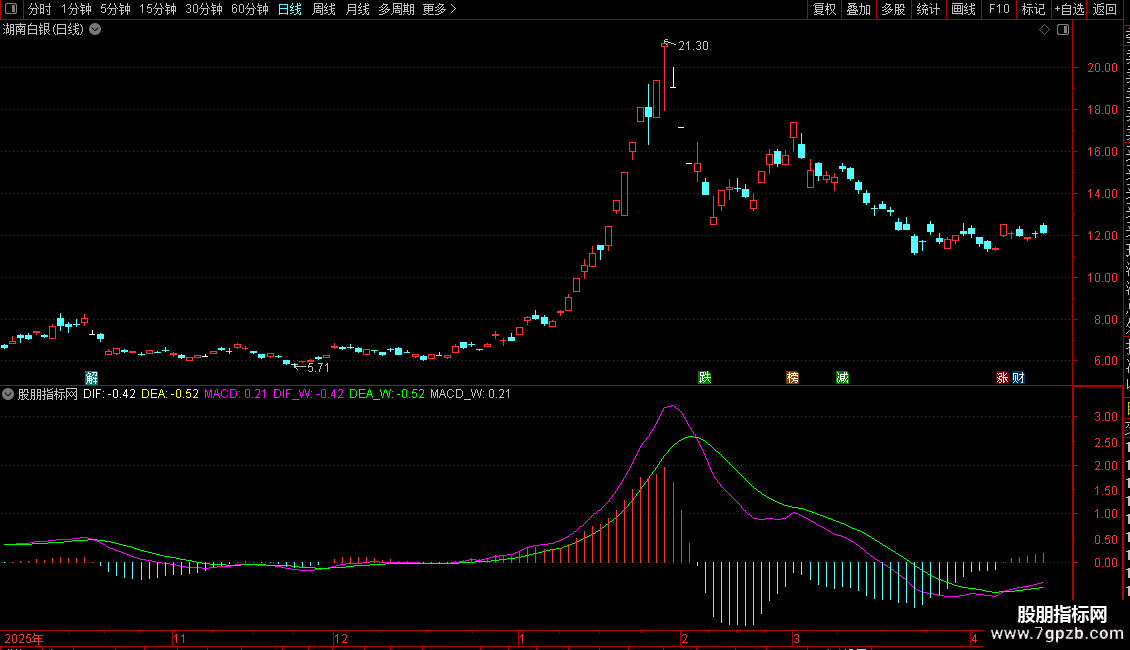Click the blue 财 marker icon
This screenshot has width=1130, height=650.
pyautogui.click(x=1018, y=378)
